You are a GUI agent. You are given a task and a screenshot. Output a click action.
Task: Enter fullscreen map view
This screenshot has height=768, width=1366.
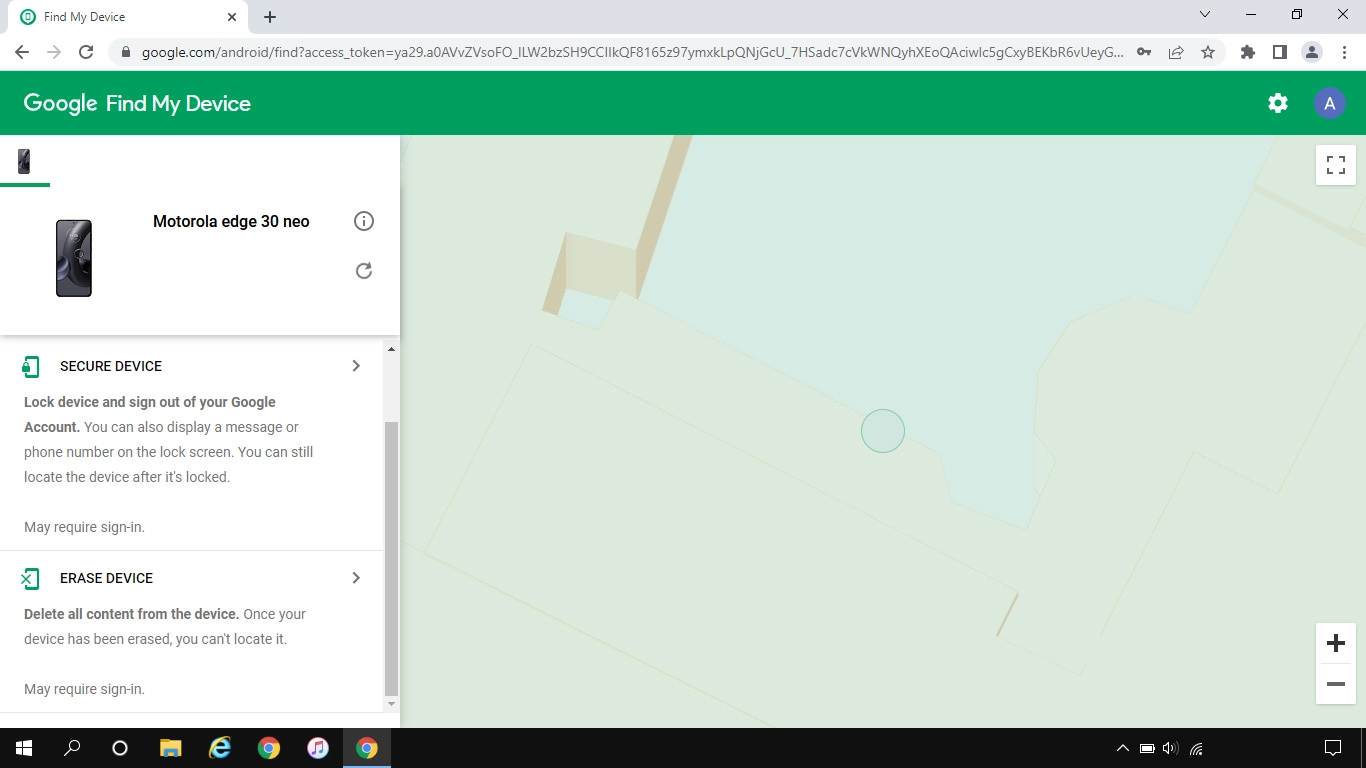coord(1335,164)
